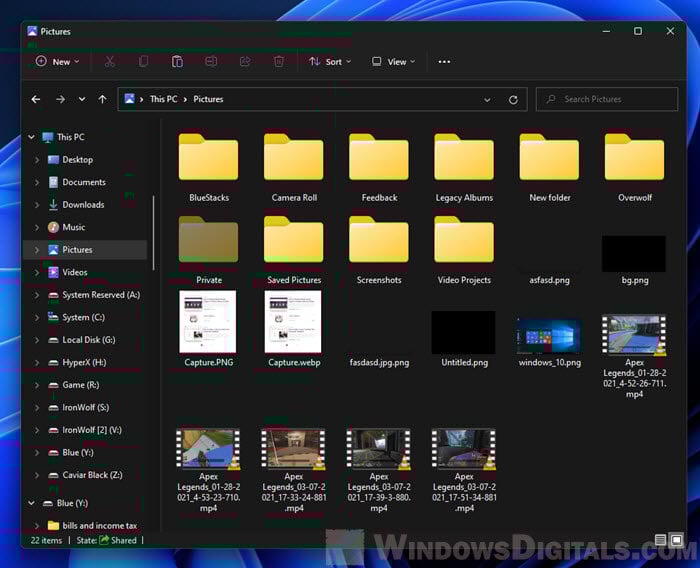Expand the System (C:) drive node
700x568 pixels.
(37, 317)
